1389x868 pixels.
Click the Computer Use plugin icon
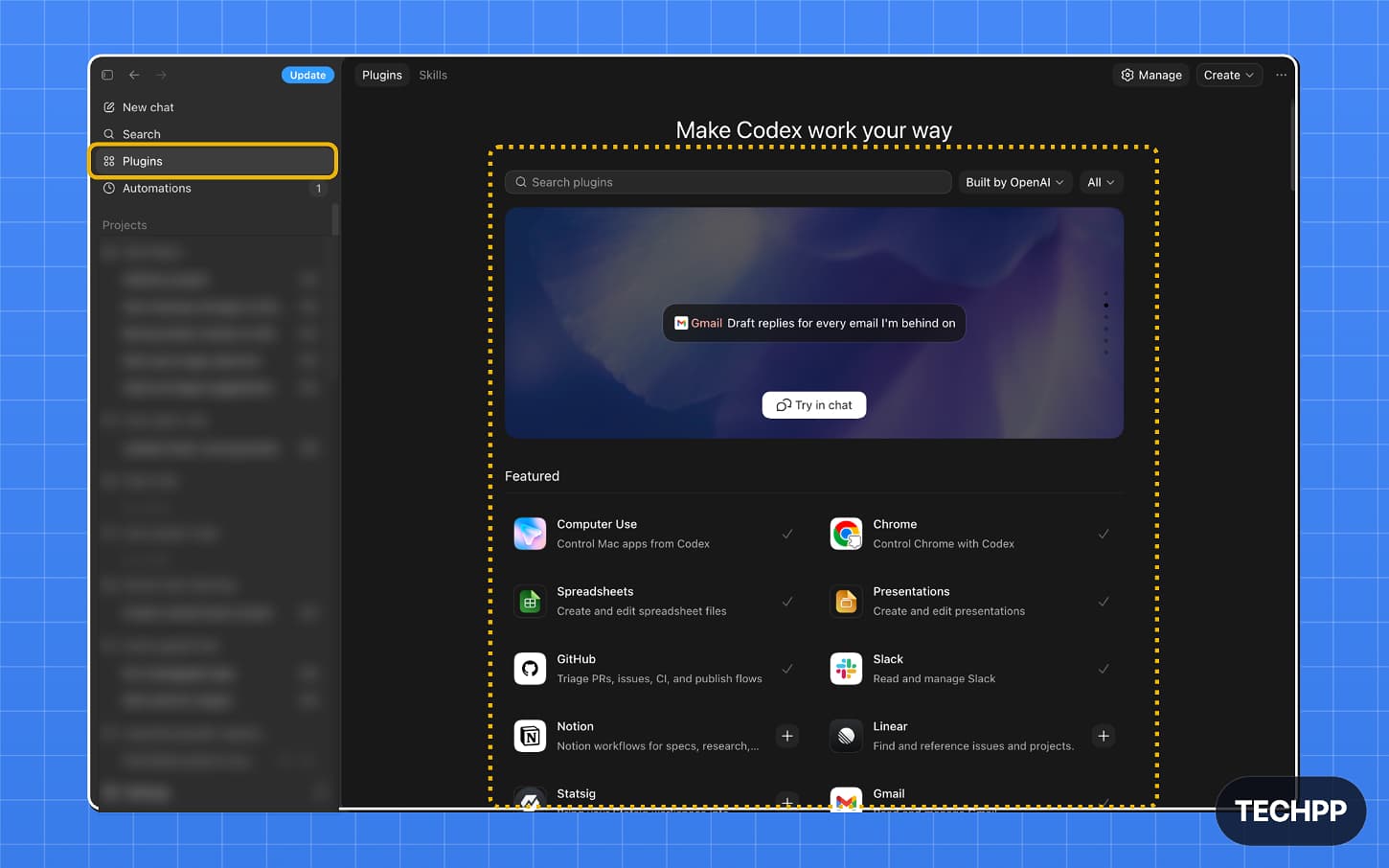click(x=530, y=534)
